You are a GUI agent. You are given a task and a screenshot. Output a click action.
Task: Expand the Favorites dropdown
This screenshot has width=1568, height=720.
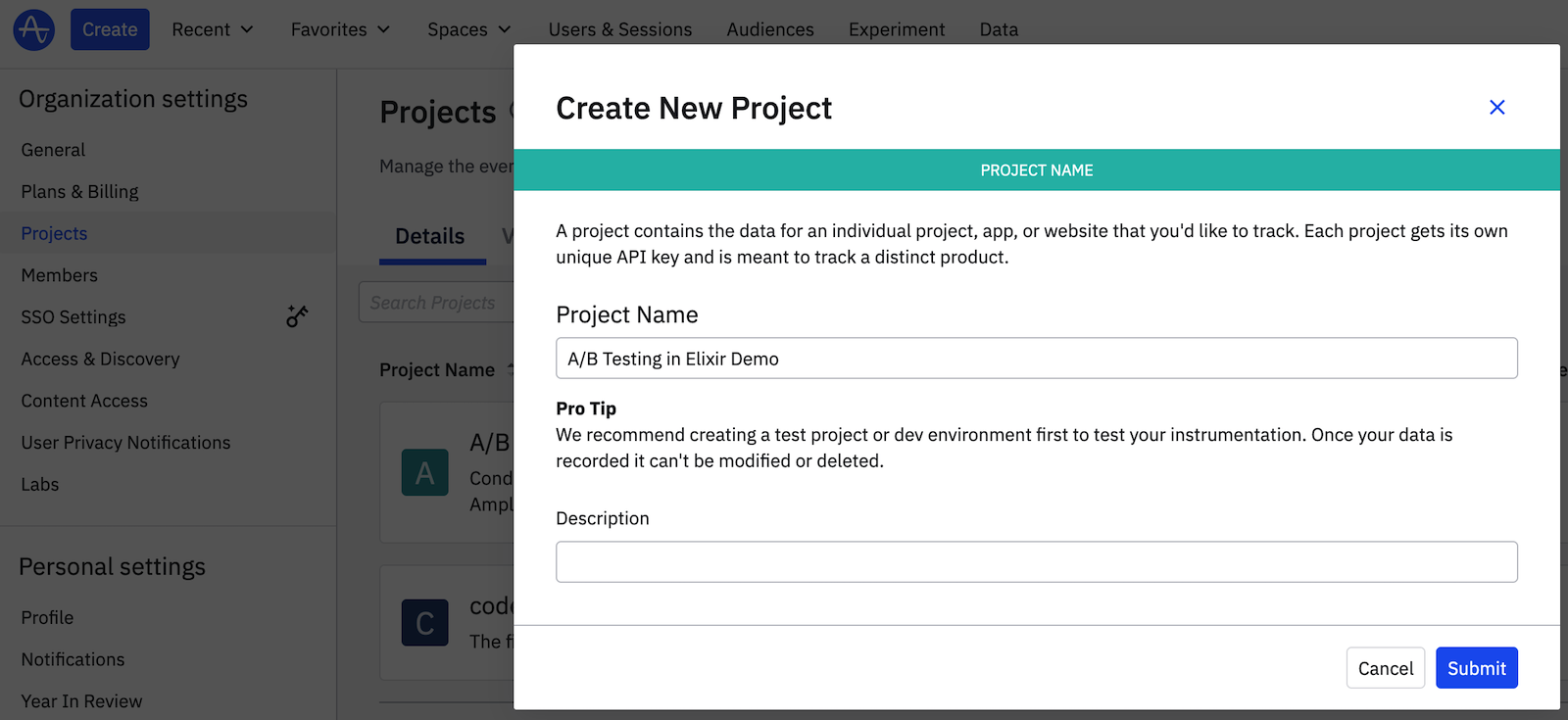pos(340,29)
